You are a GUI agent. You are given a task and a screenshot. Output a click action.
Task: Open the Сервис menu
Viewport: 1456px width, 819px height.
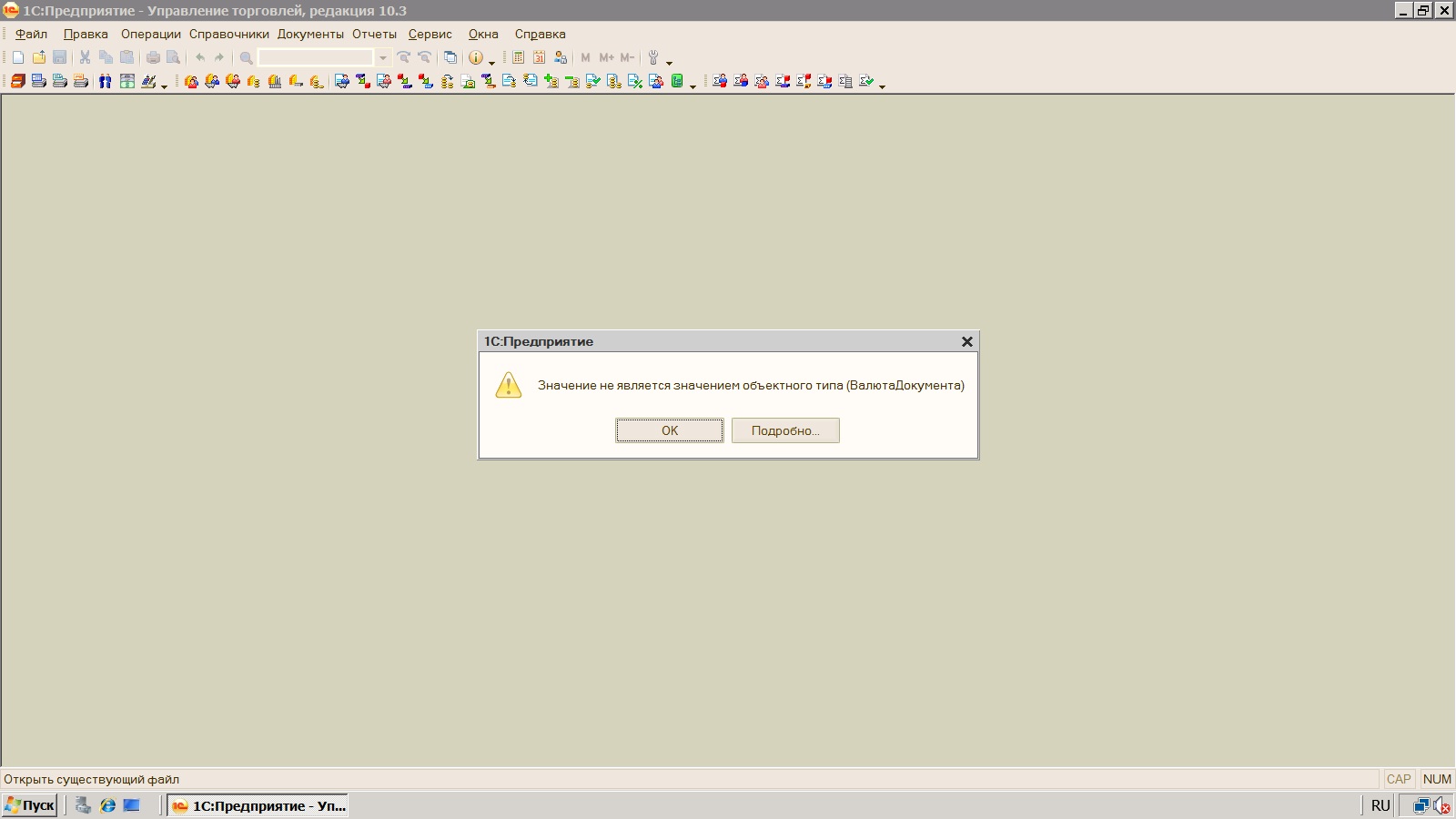pos(430,34)
